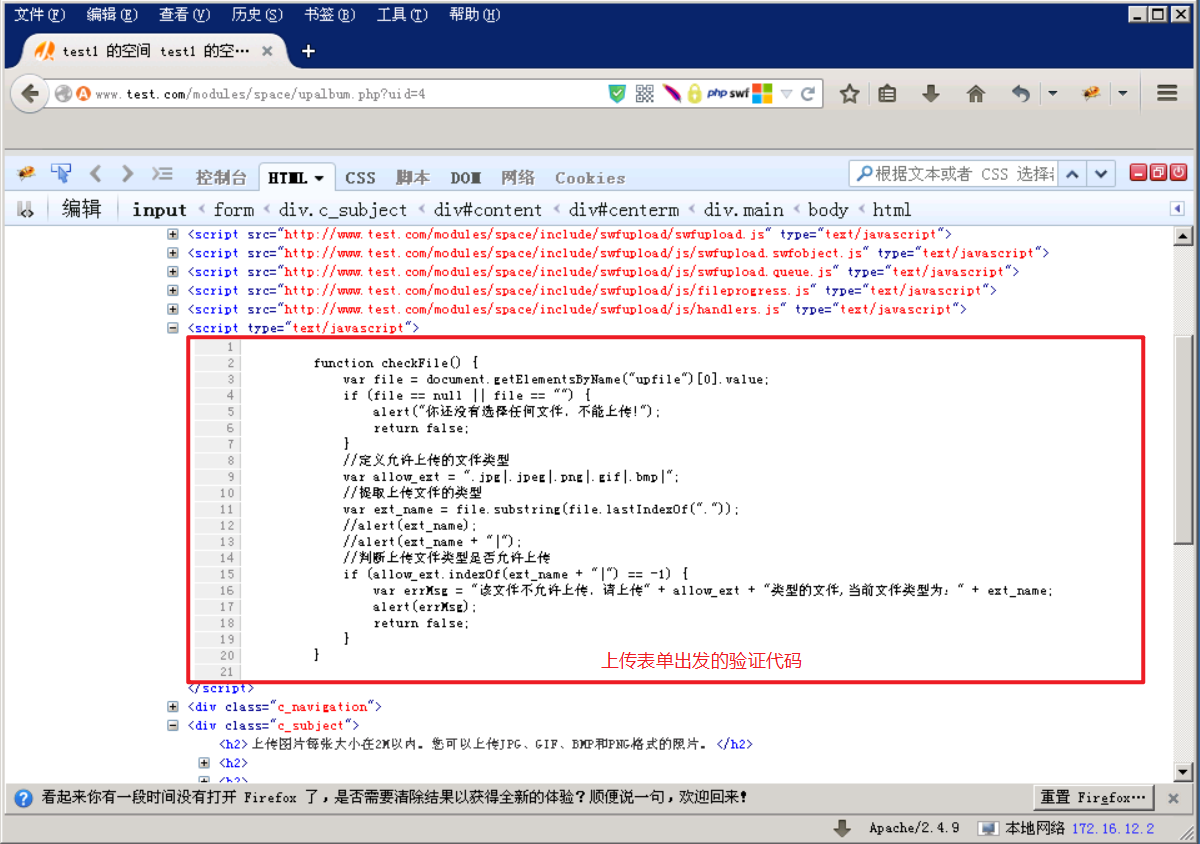
Task: Open the command line popup icon in Firebug
Action: click(x=162, y=174)
